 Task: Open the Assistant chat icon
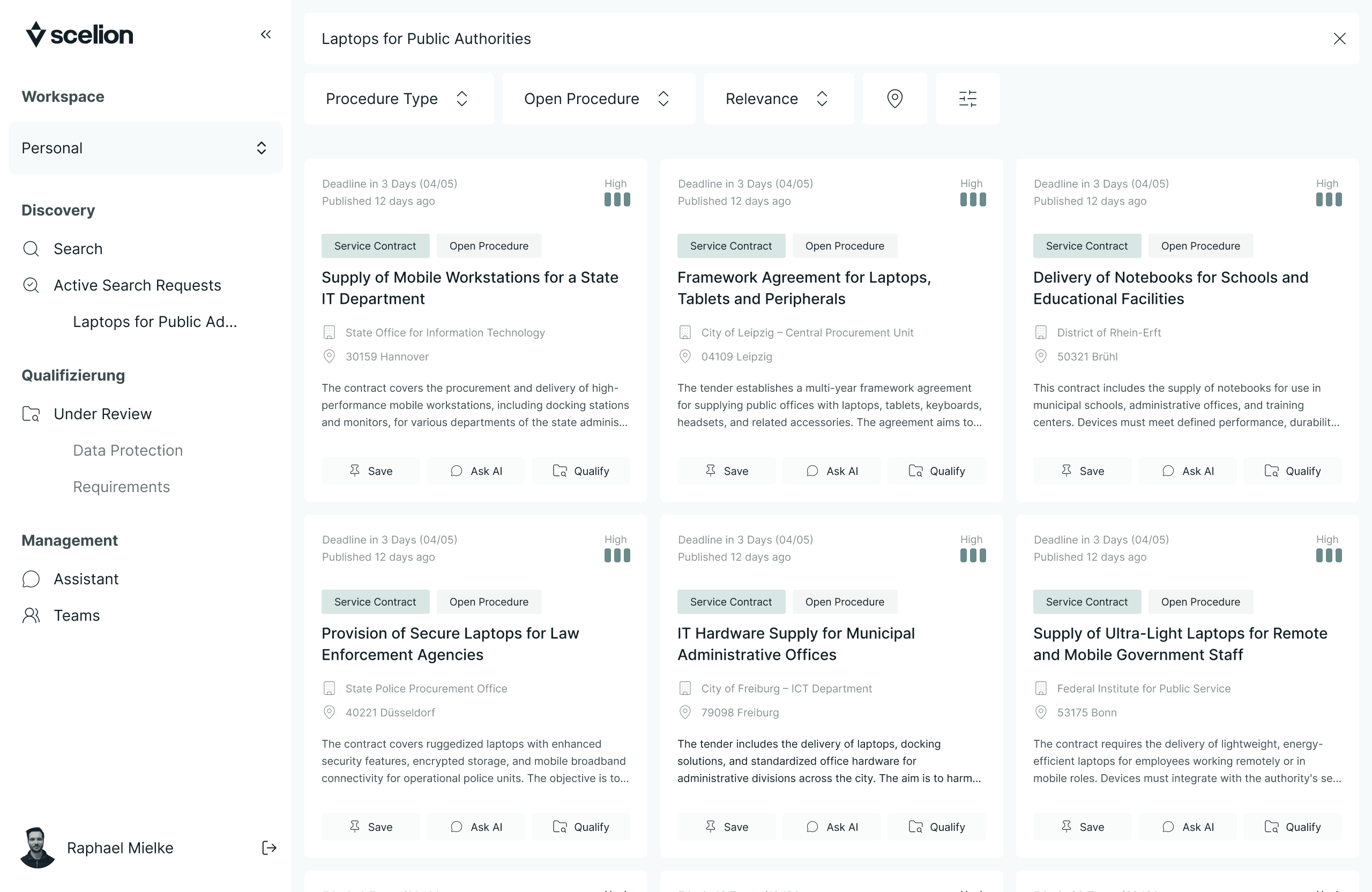point(31,579)
